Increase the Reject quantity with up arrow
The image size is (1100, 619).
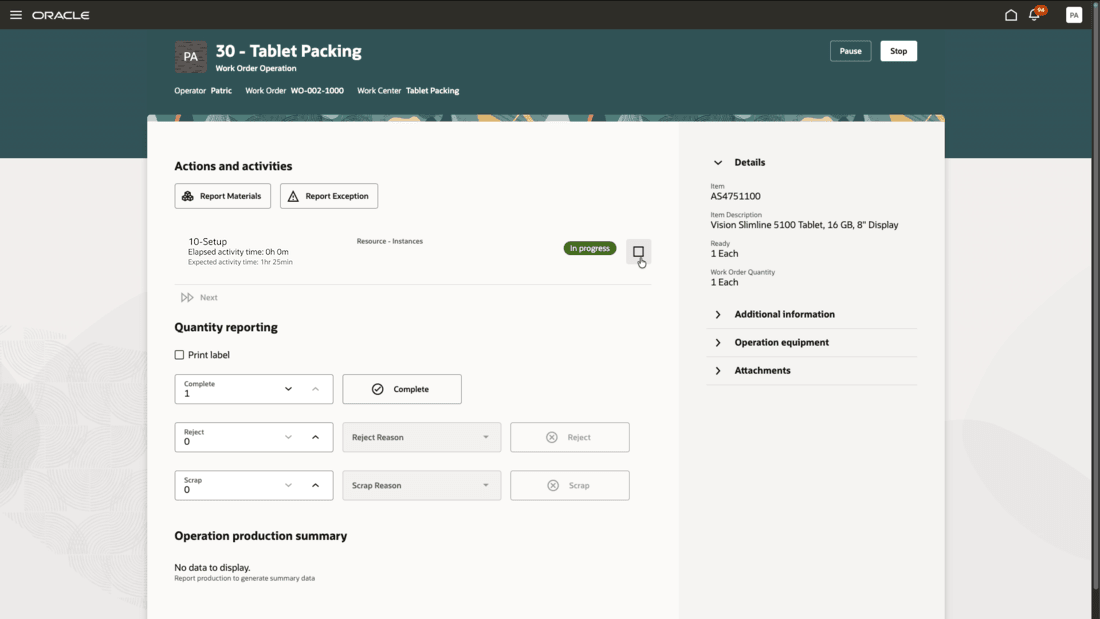tap(315, 437)
